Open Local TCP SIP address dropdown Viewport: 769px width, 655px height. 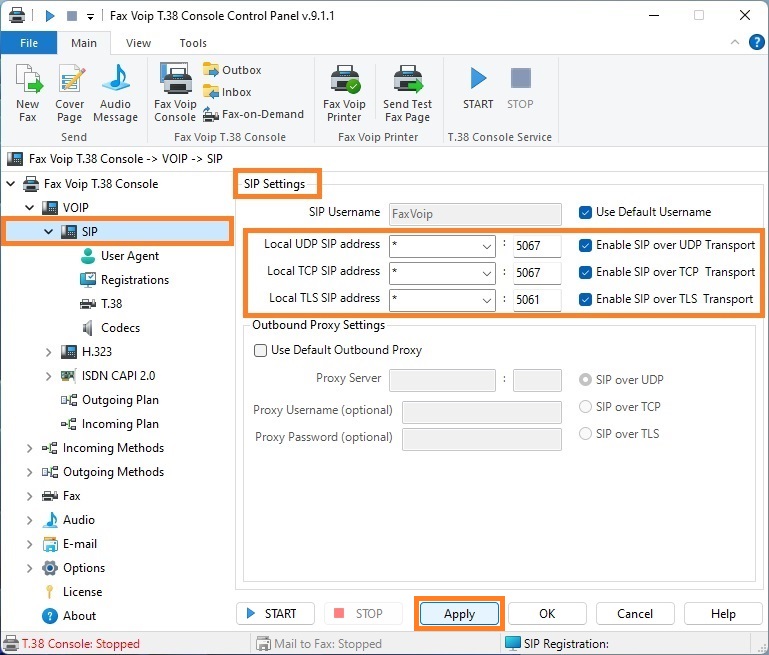coord(487,273)
